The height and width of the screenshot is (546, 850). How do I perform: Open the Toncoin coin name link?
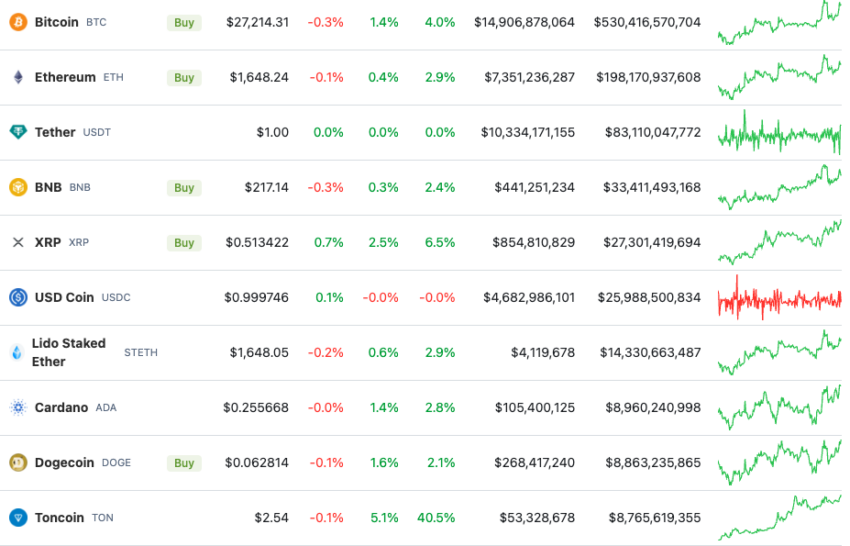(59, 518)
